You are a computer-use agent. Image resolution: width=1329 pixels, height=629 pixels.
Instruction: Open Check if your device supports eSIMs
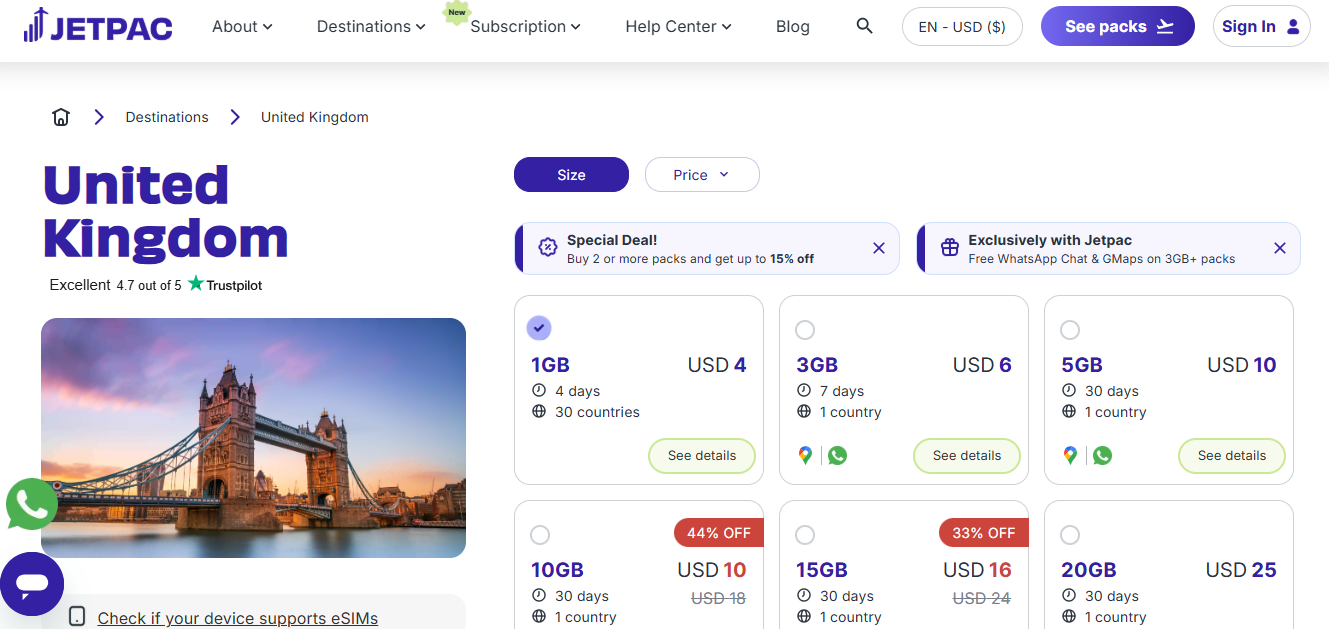coord(238,618)
